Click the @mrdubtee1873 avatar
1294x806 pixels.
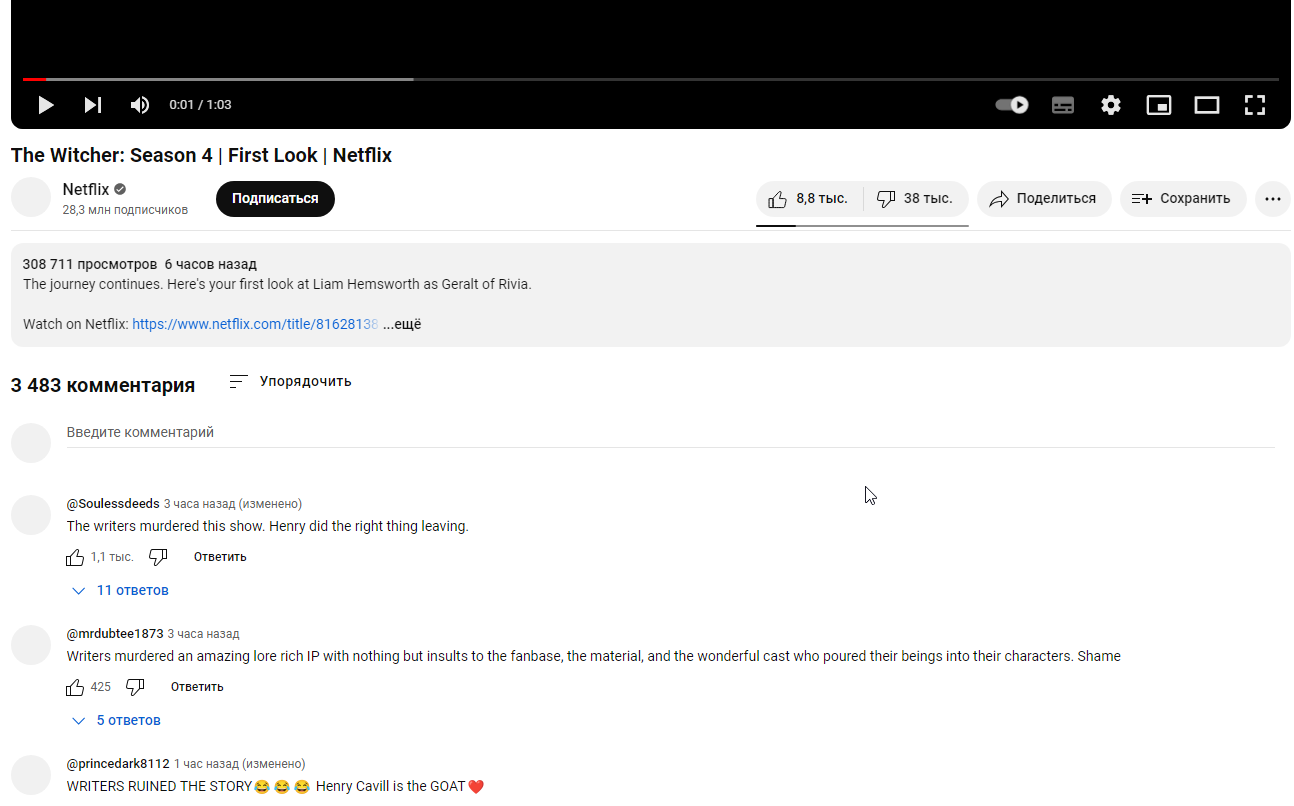pos(31,645)
